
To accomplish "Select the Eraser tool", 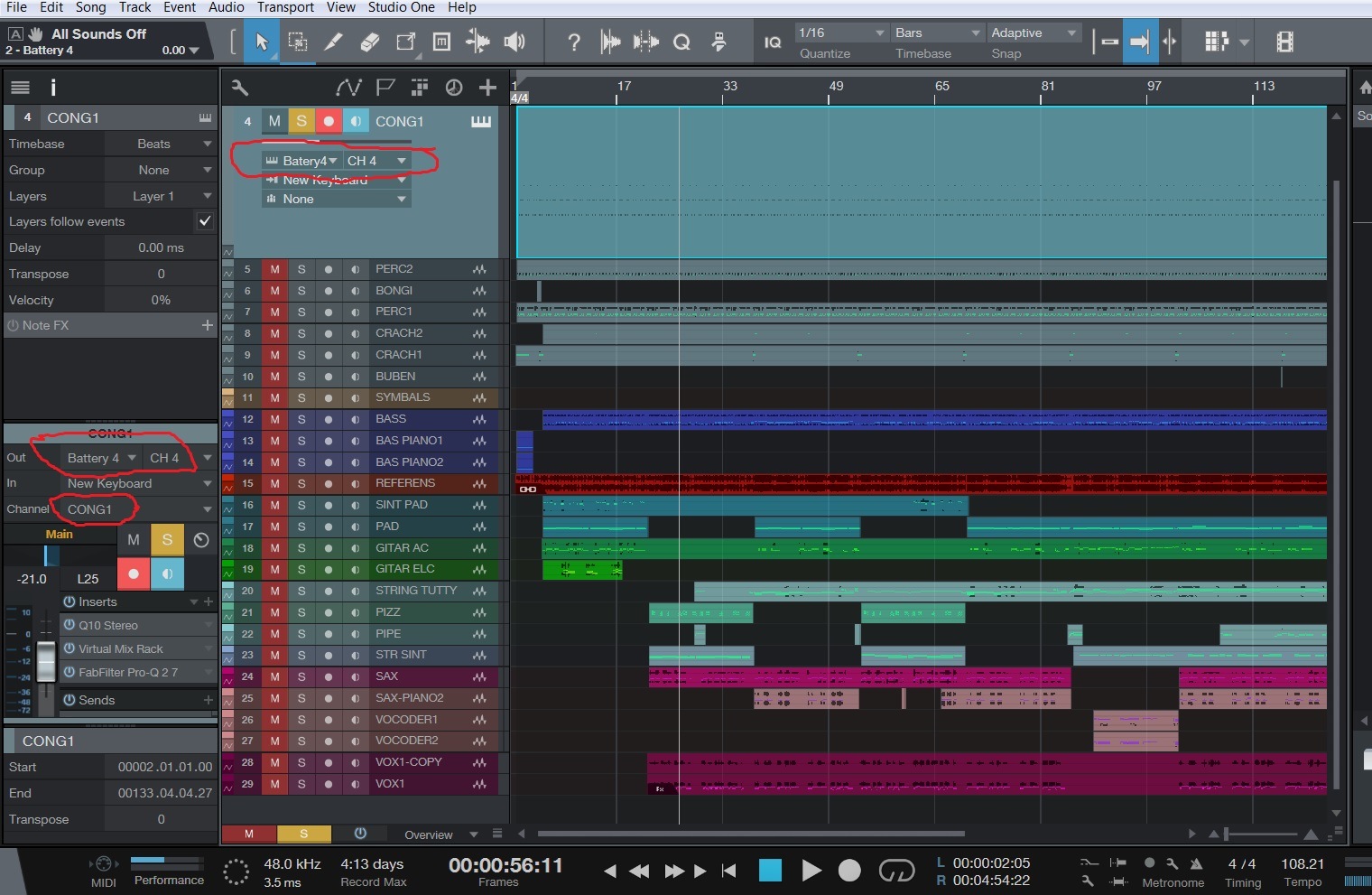I will click(x=369, y=42).
